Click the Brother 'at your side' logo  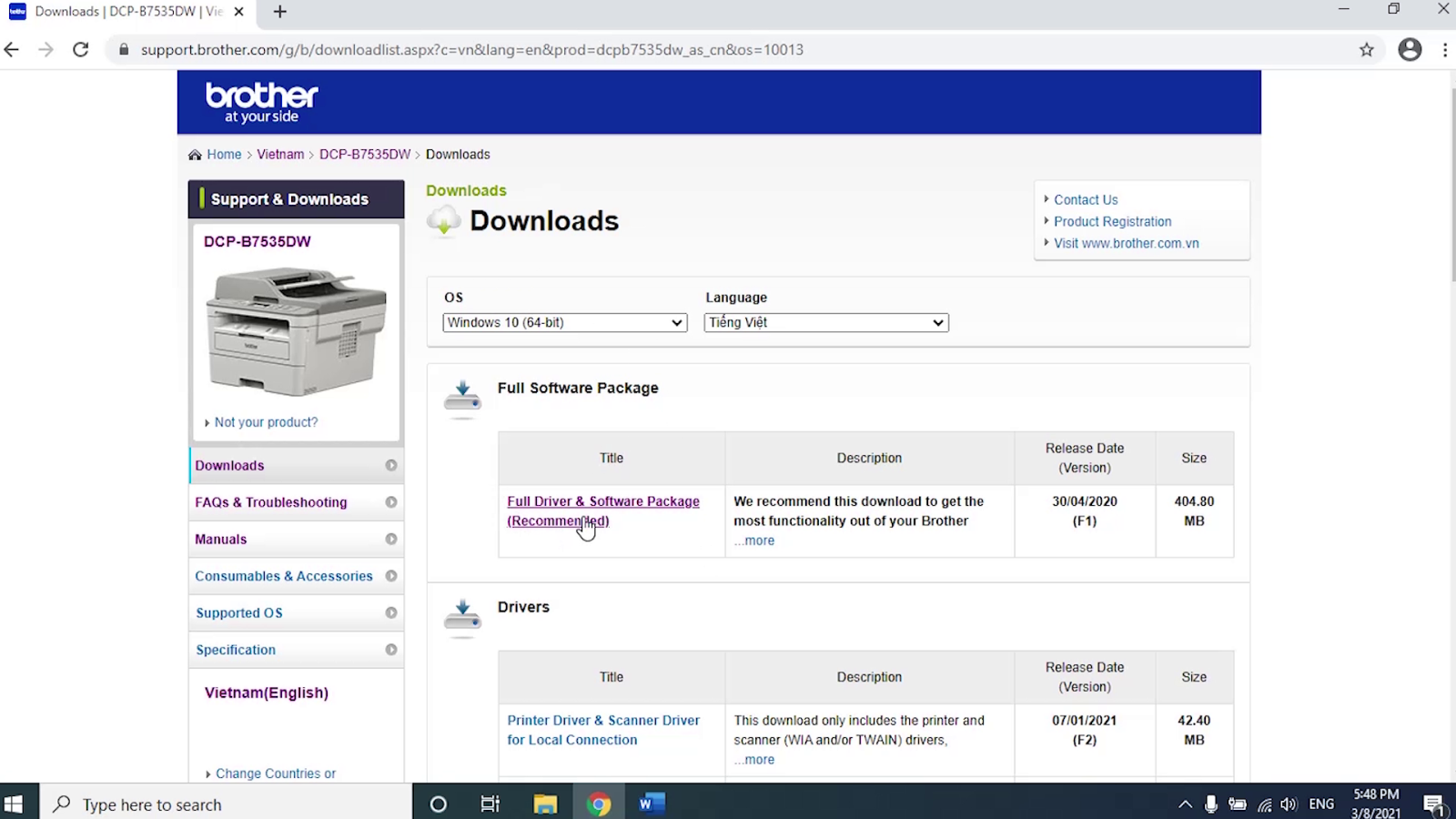(261, 101)
